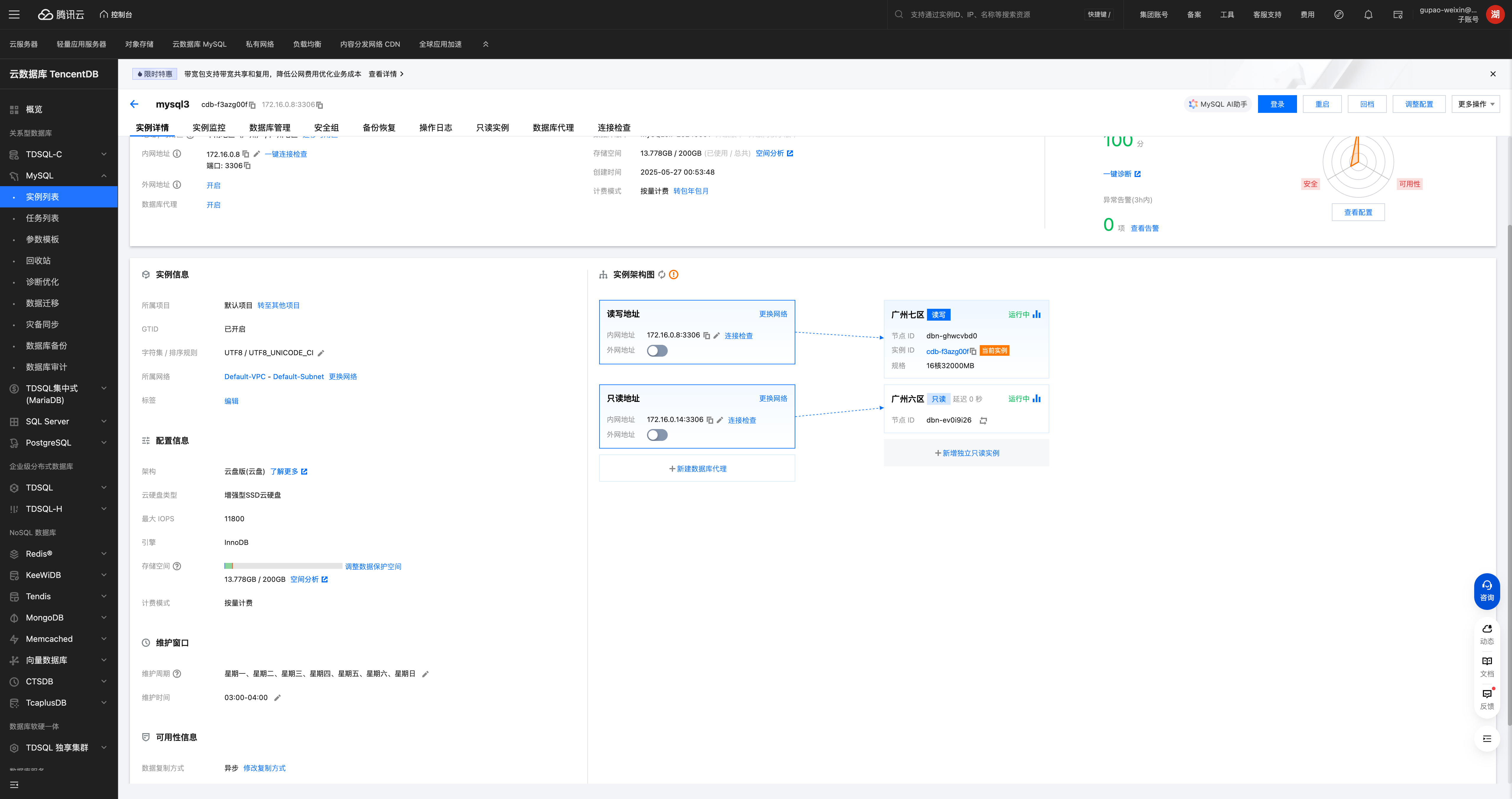Click the MySQL AI助手 button
This screenshot has width=1512, height=799.
pos(1218,104)
